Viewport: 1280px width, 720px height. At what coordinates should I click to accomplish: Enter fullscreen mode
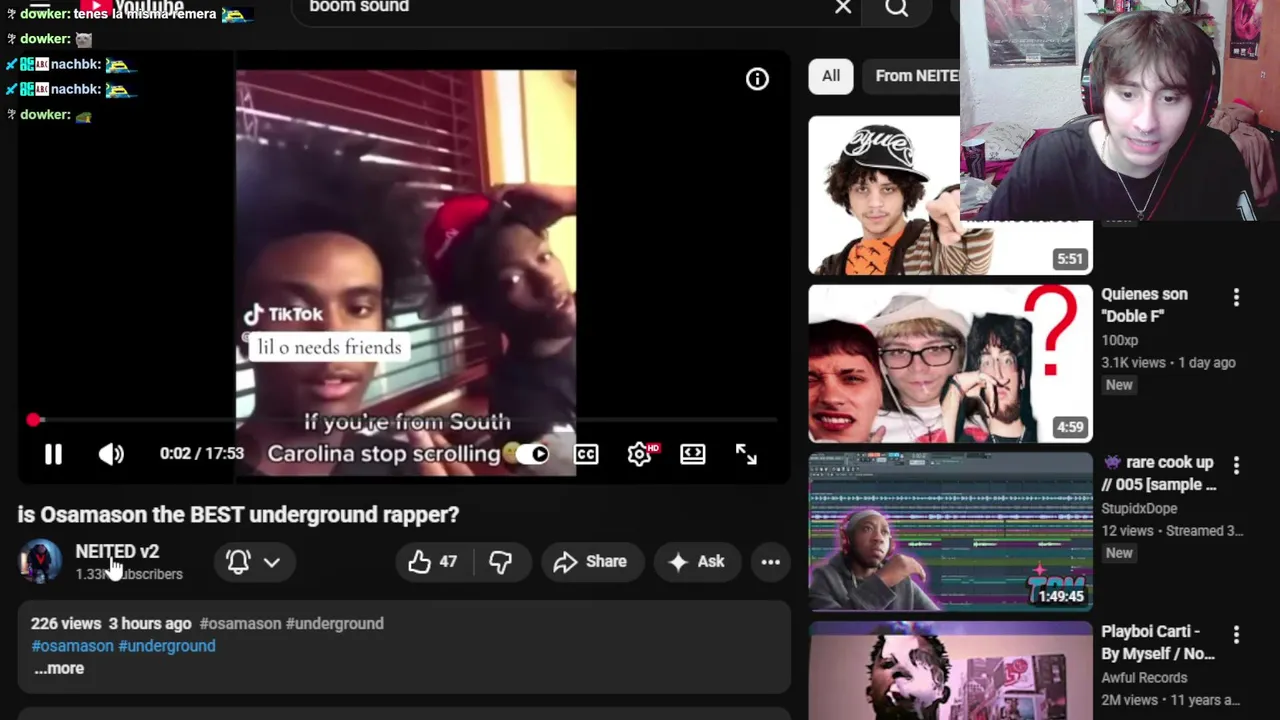[746, 454]
